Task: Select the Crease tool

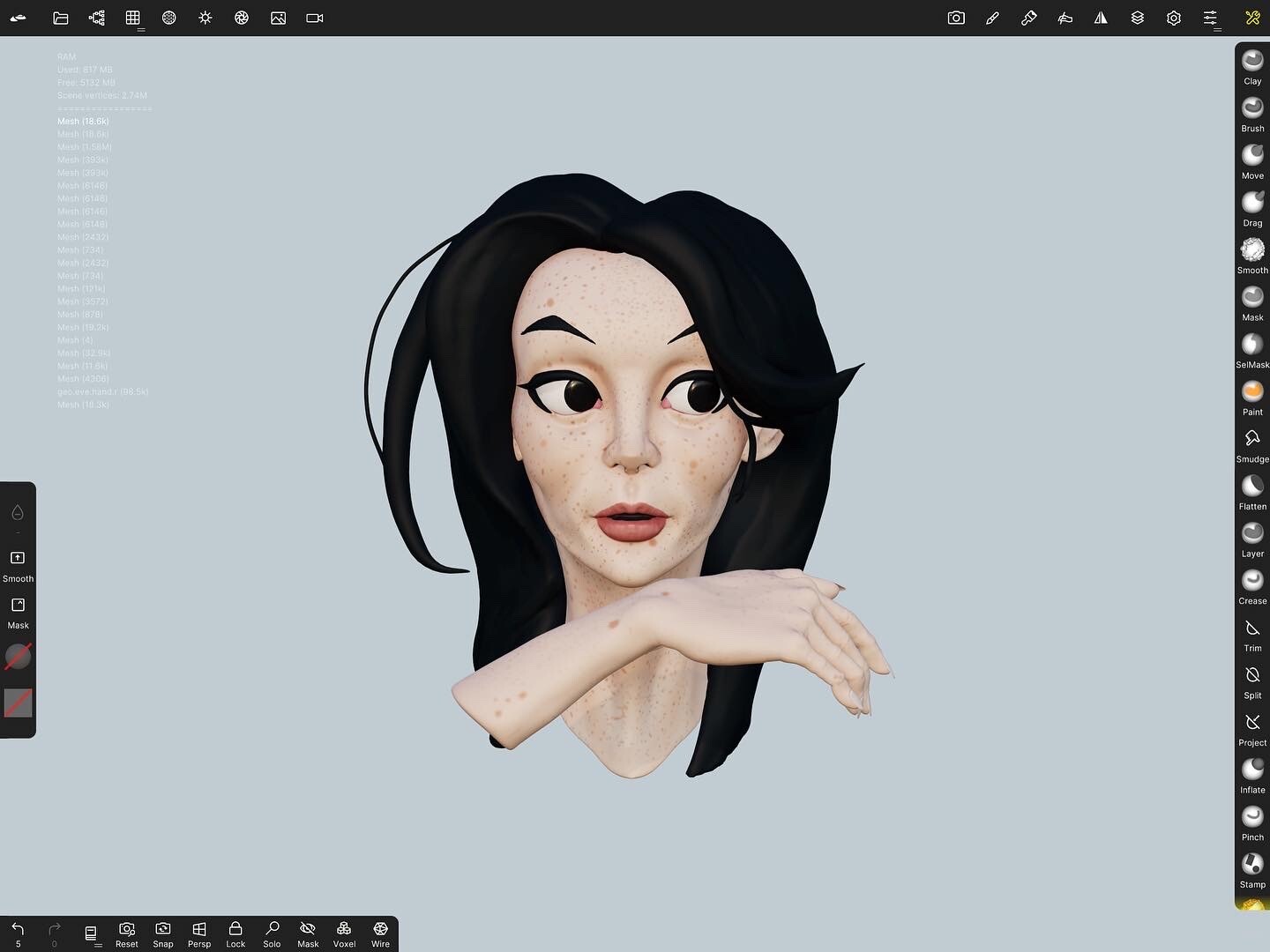Action: coord(1251,580)
